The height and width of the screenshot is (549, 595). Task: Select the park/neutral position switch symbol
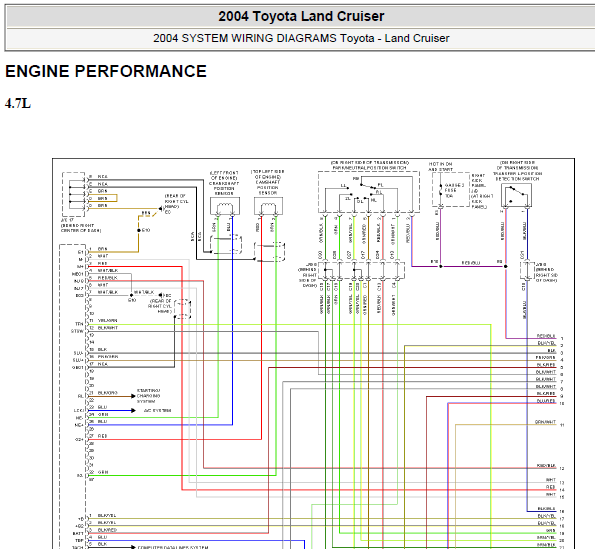click(x=368, y=192)
